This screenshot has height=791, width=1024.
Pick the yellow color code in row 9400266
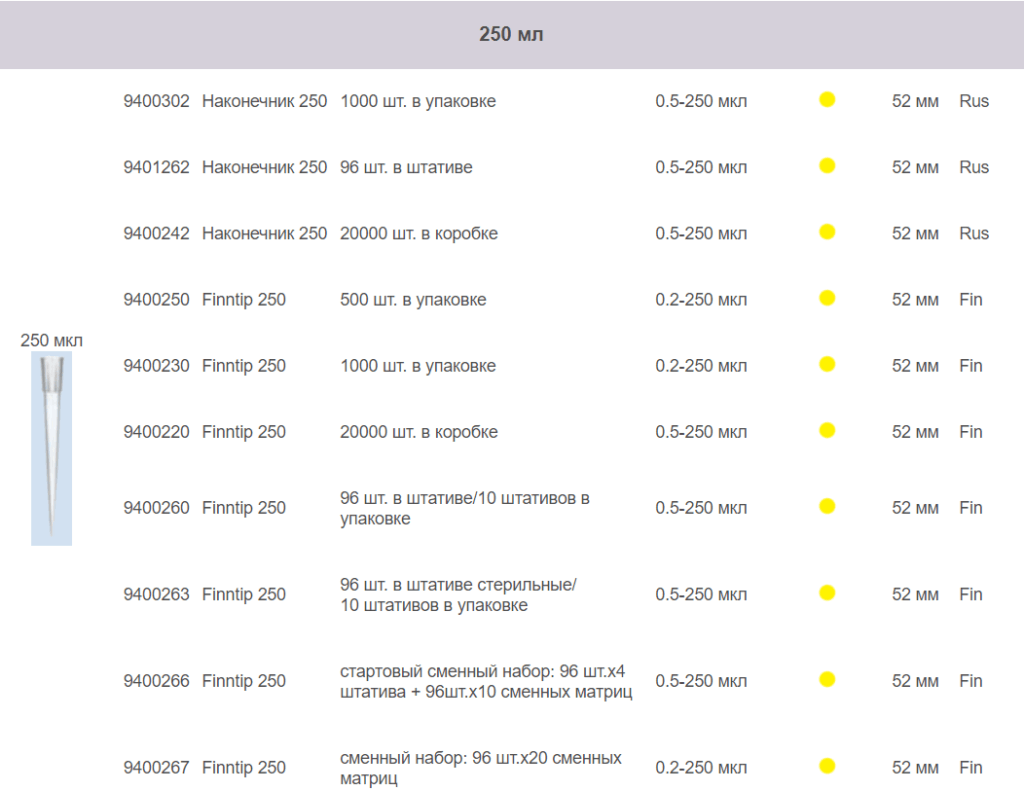point(827,680)
